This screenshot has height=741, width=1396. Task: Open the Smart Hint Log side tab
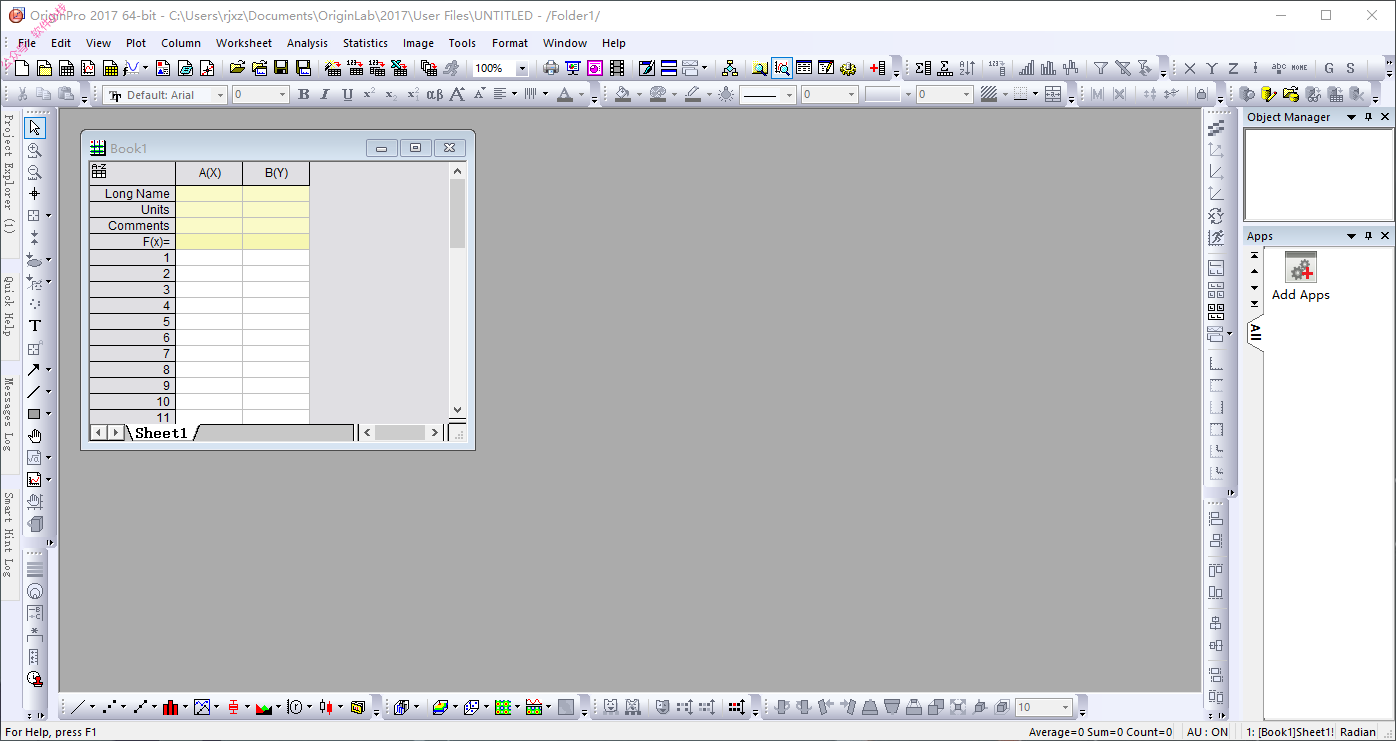[x=8, y=536]
